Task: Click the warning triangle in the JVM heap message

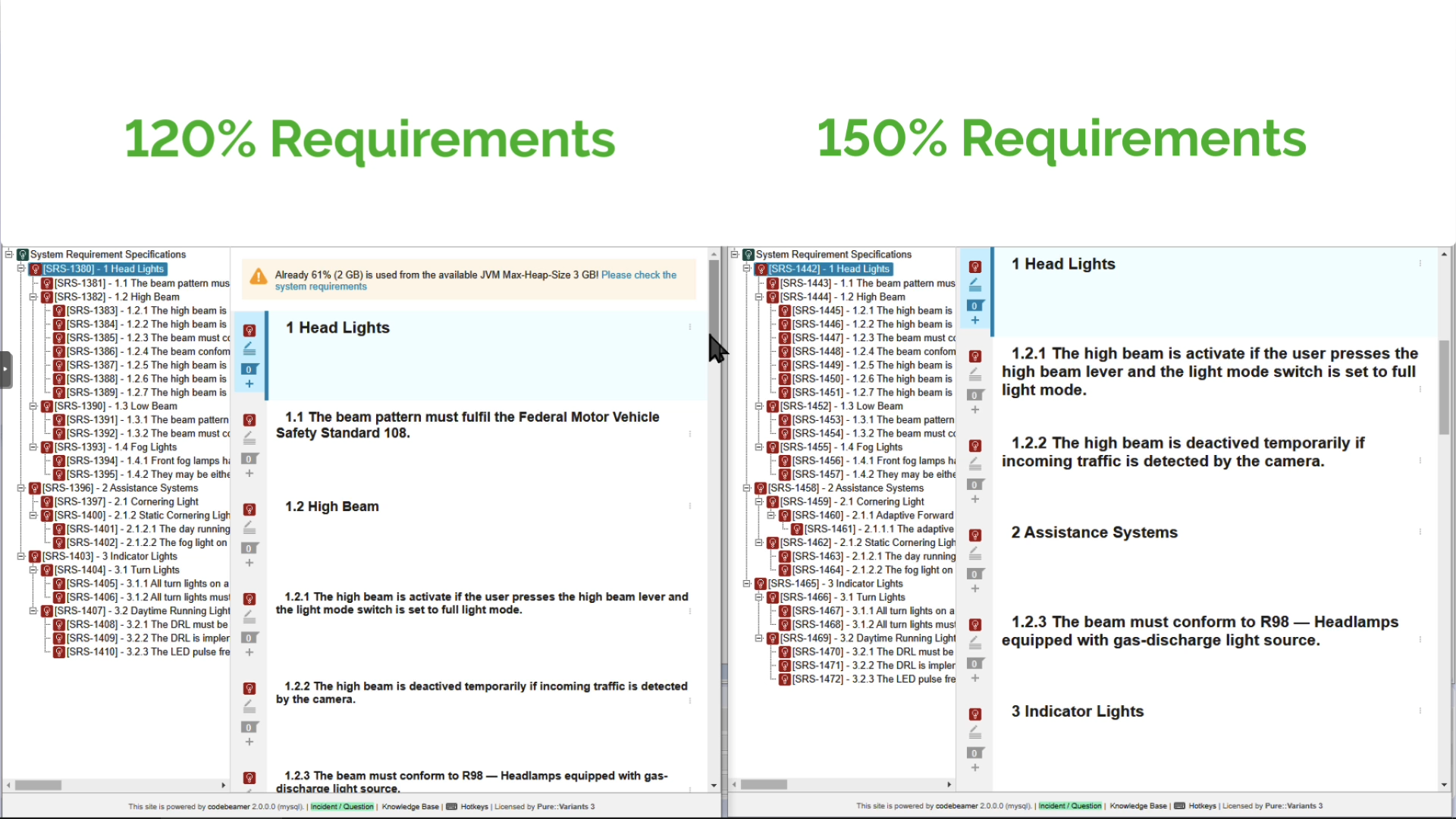Action: click(x=258, y=278)
